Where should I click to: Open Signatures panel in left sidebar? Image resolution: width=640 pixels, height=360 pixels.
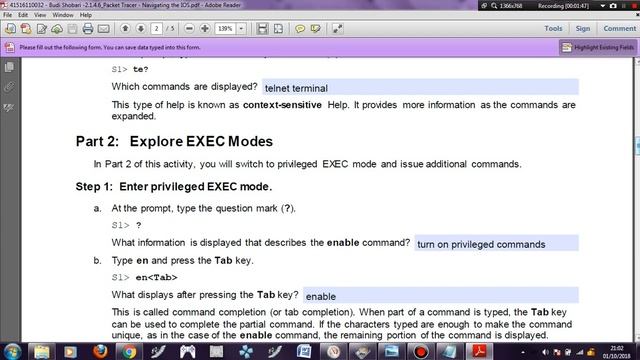[x=9, y=108]
